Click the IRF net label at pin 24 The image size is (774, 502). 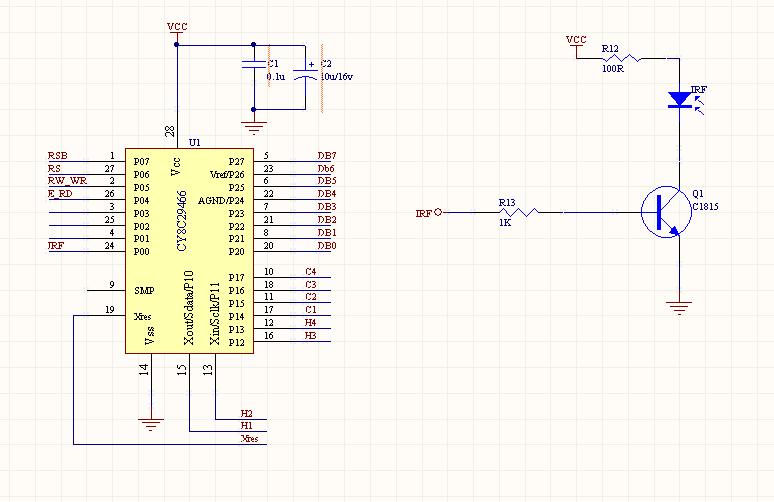56,245
